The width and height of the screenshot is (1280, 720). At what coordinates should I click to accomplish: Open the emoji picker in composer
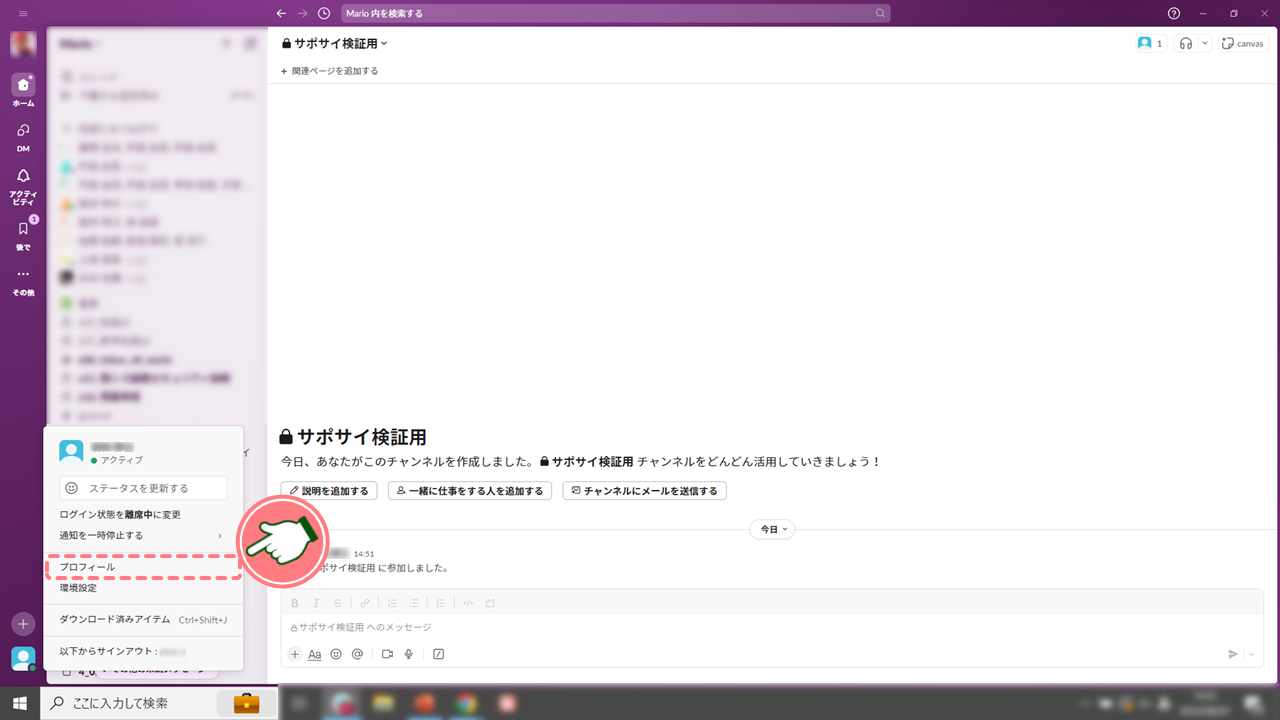336,654
